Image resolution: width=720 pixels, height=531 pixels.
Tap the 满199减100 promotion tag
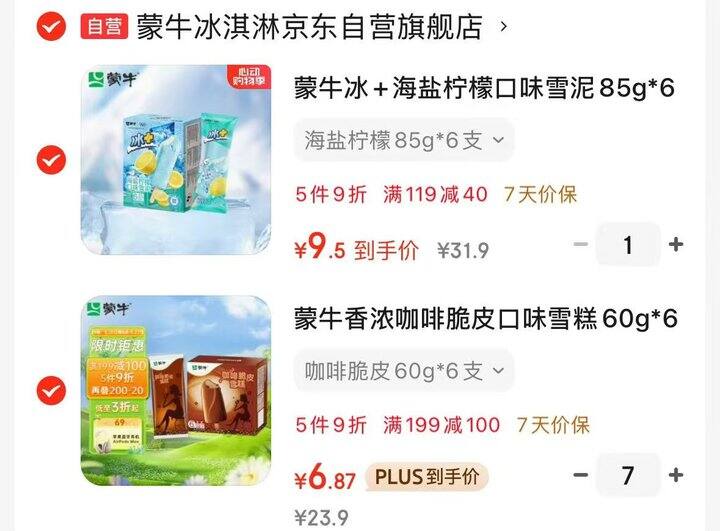tap(442, 425)
